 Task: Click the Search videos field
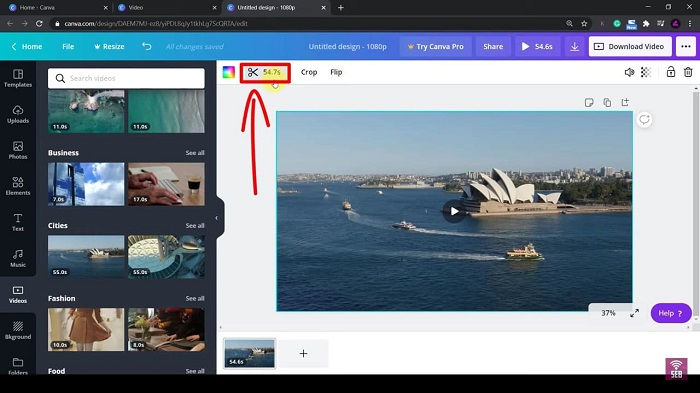pos(126,78)
